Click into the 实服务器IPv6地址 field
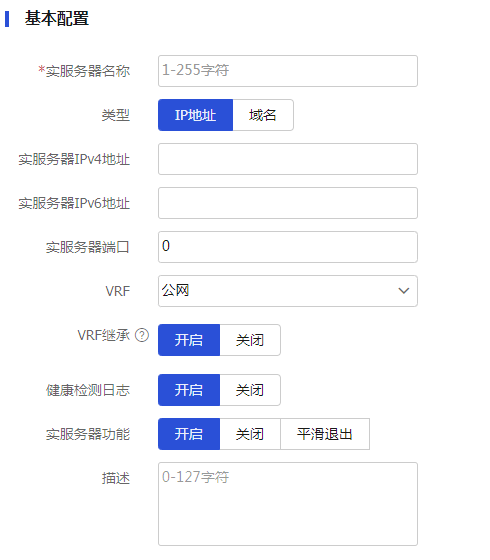This screenshot has width=490, height=560. coord(288,203)
